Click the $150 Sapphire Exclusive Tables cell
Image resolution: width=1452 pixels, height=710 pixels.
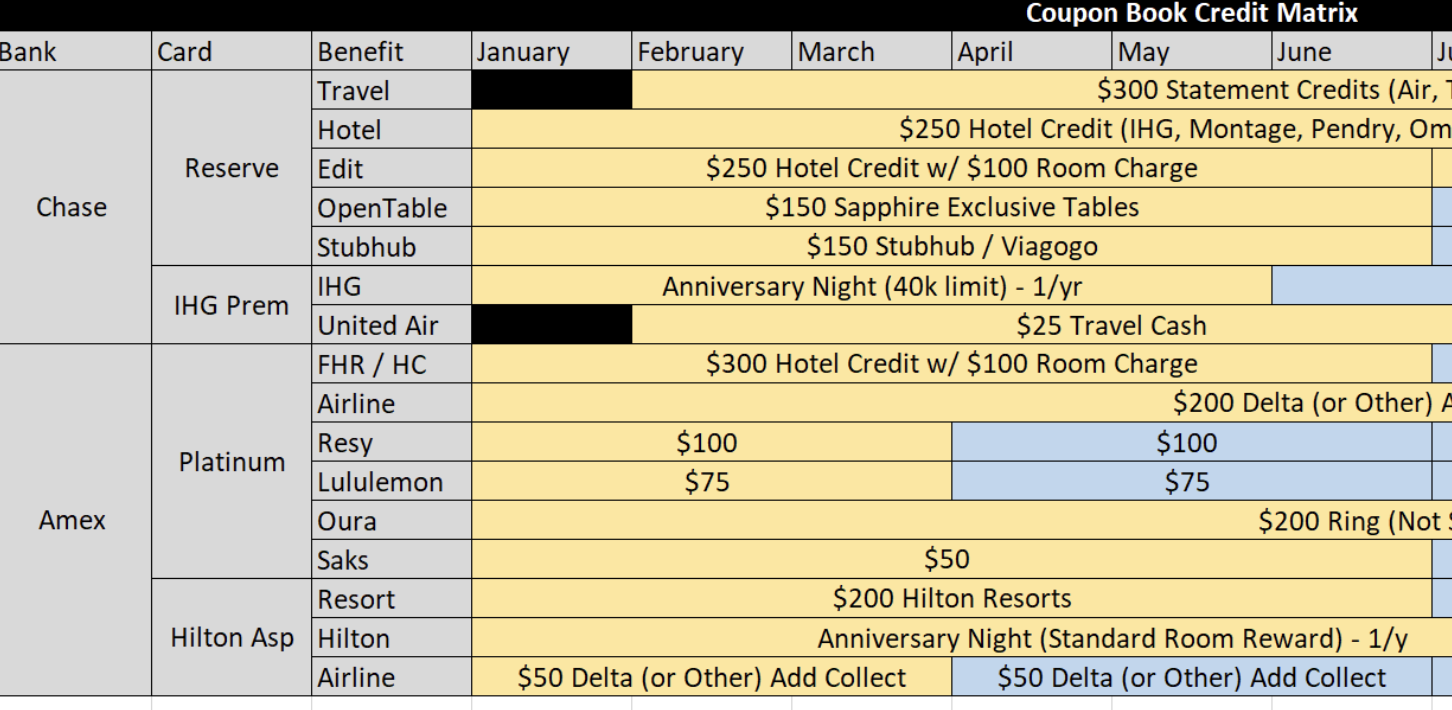tap(951, 207)
